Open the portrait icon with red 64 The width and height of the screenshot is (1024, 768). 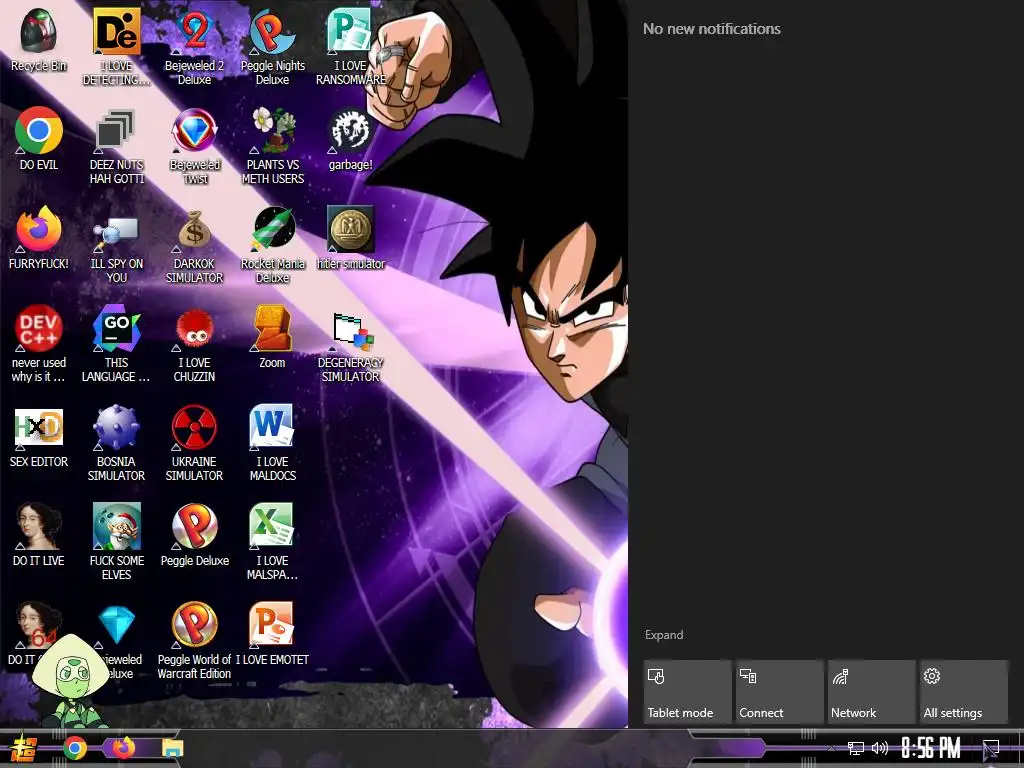39,626
